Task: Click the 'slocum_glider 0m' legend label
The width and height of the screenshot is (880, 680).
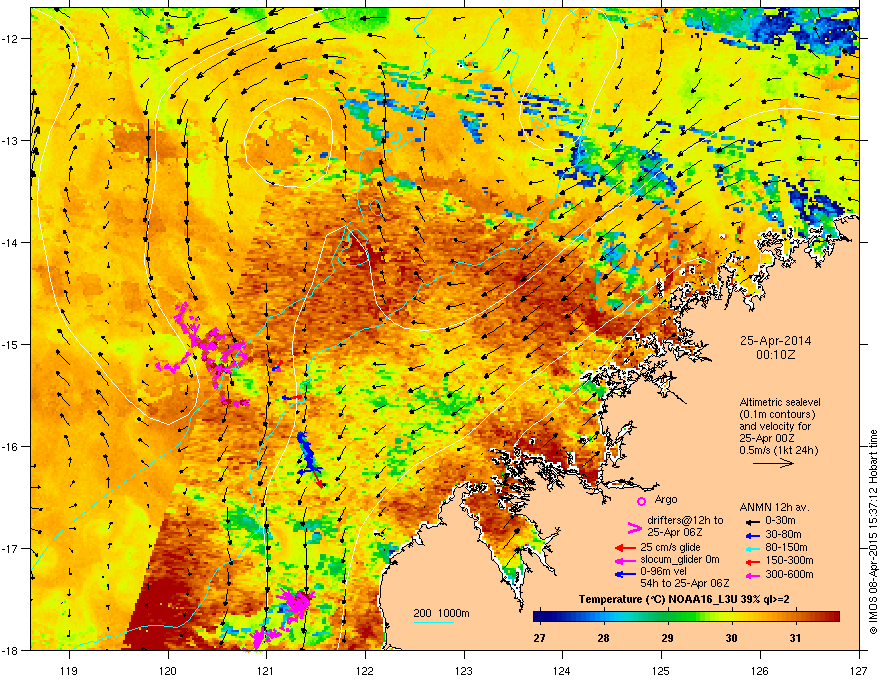Action: pyautogui.click(x=680, y=559)
